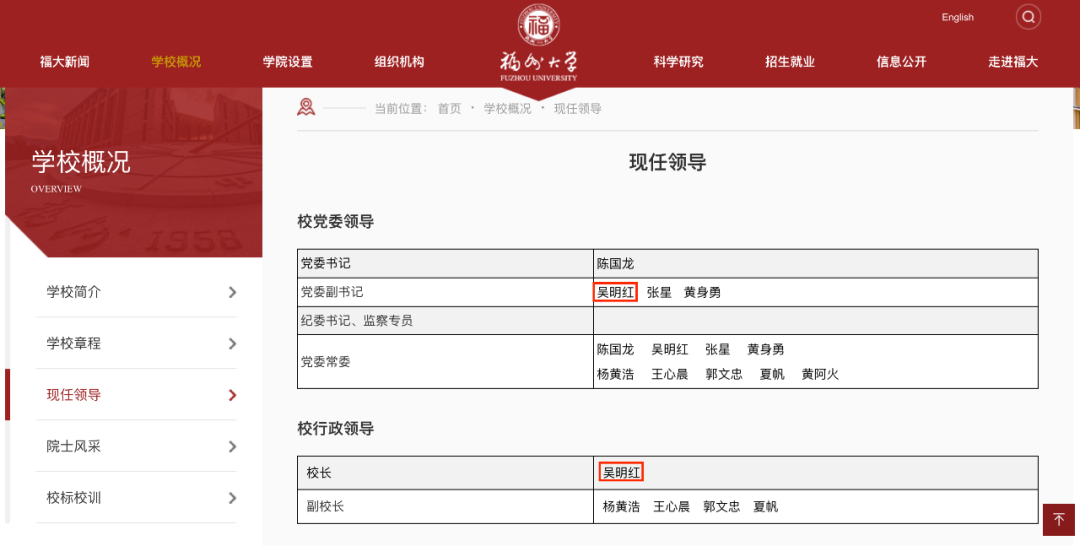Open 信息公开 menu
The width and height of the screenshot is (1080, 546).
tap(902, 61)
